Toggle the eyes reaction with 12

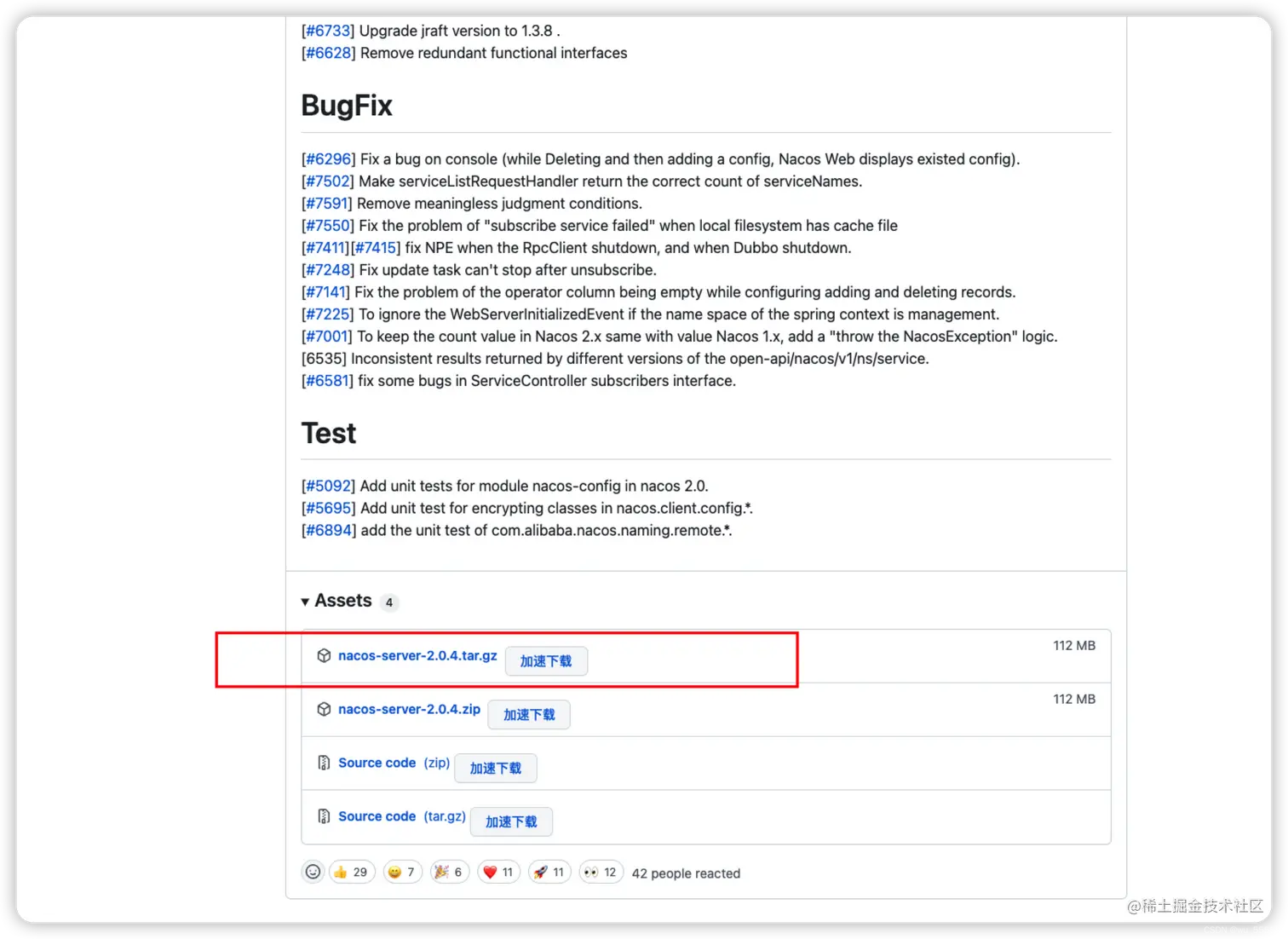(601, 872)
